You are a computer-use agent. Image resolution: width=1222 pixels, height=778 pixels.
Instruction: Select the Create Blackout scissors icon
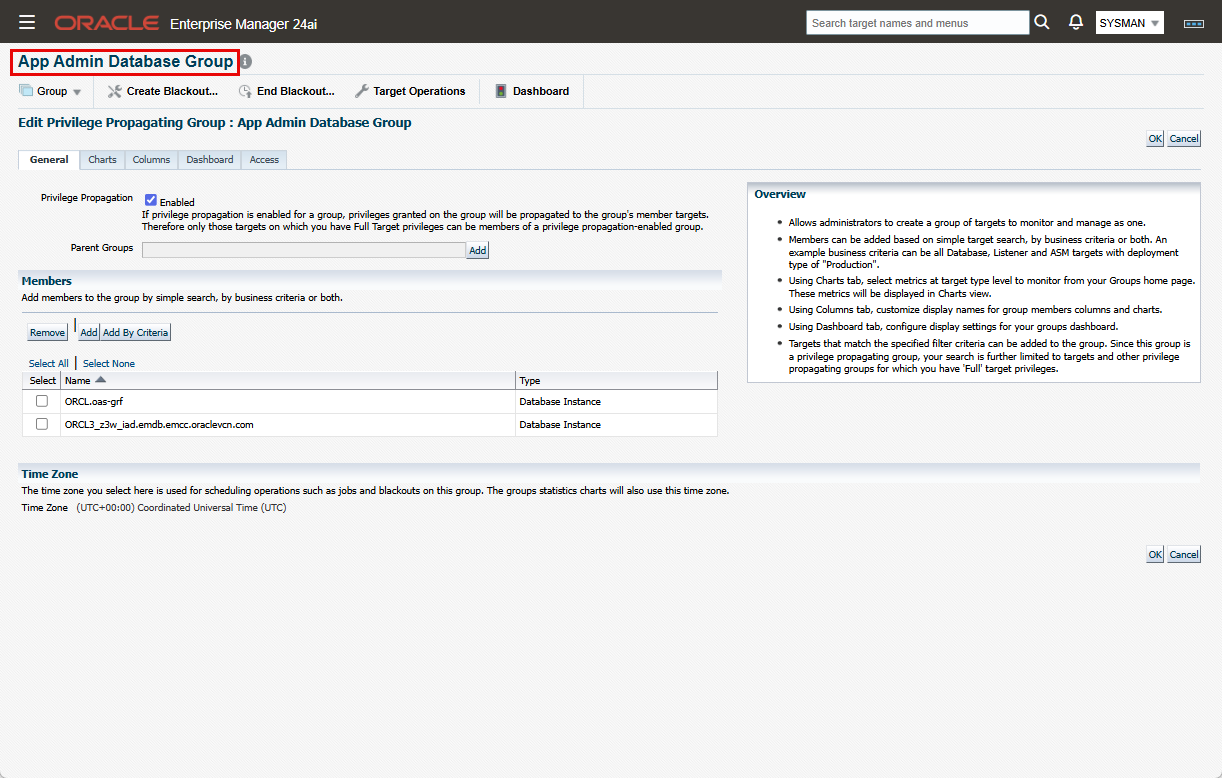coord(116,91)
